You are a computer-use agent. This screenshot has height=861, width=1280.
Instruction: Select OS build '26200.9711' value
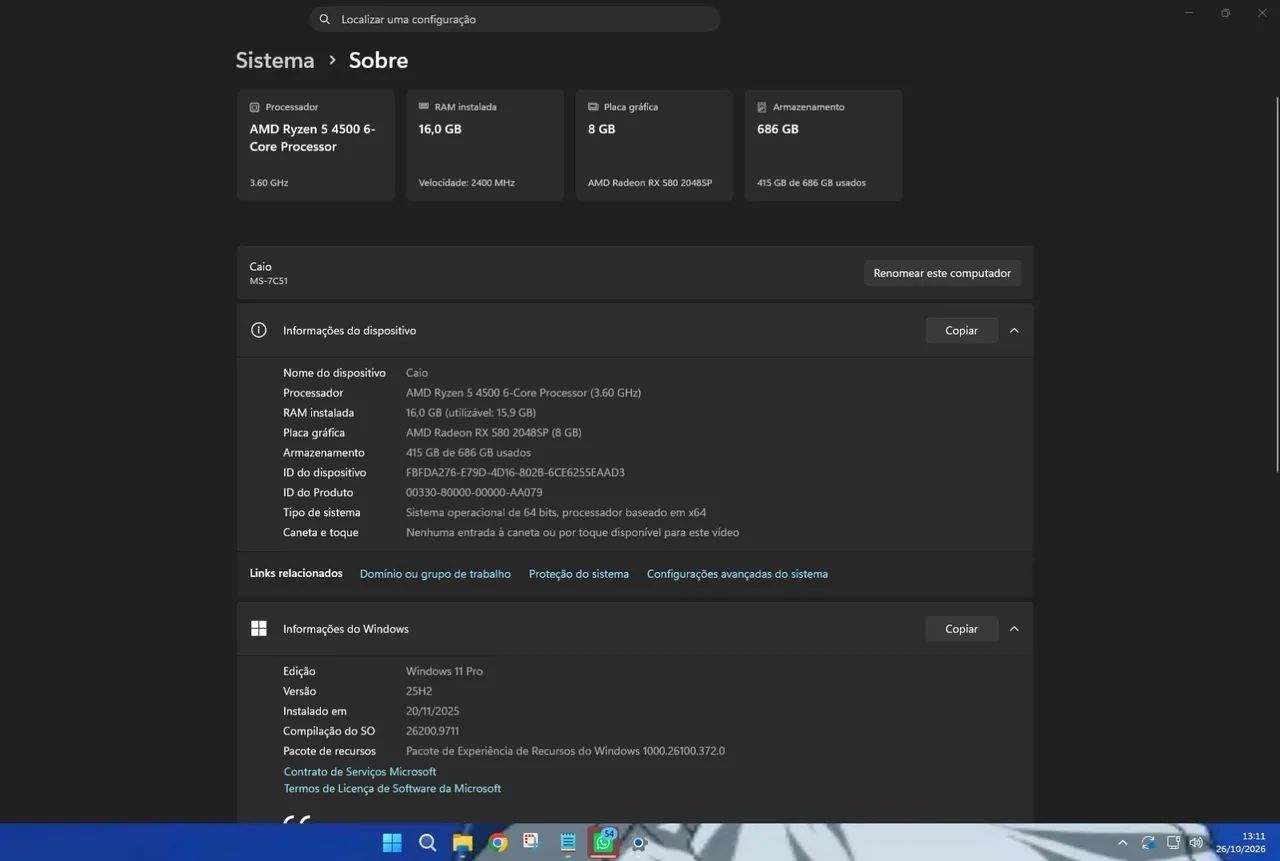(x=432, y=731)
